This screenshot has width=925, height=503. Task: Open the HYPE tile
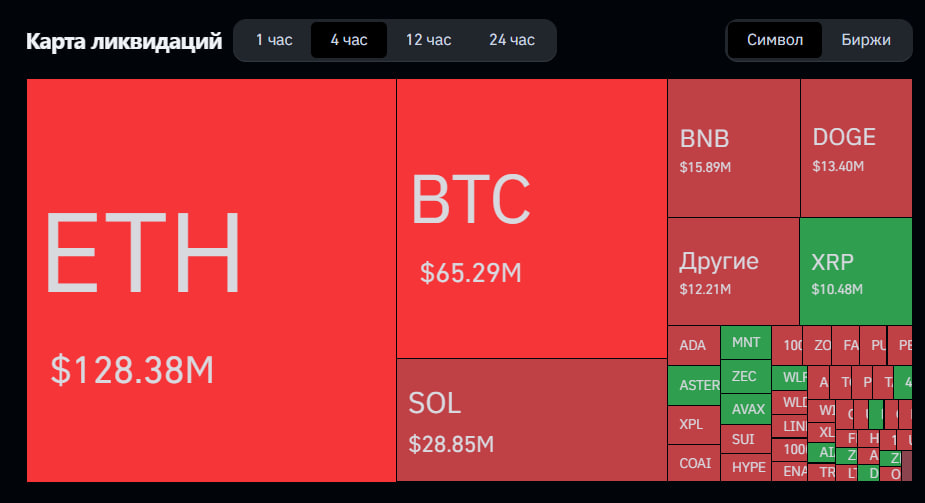pyautogui.click(x=746, y=467)
